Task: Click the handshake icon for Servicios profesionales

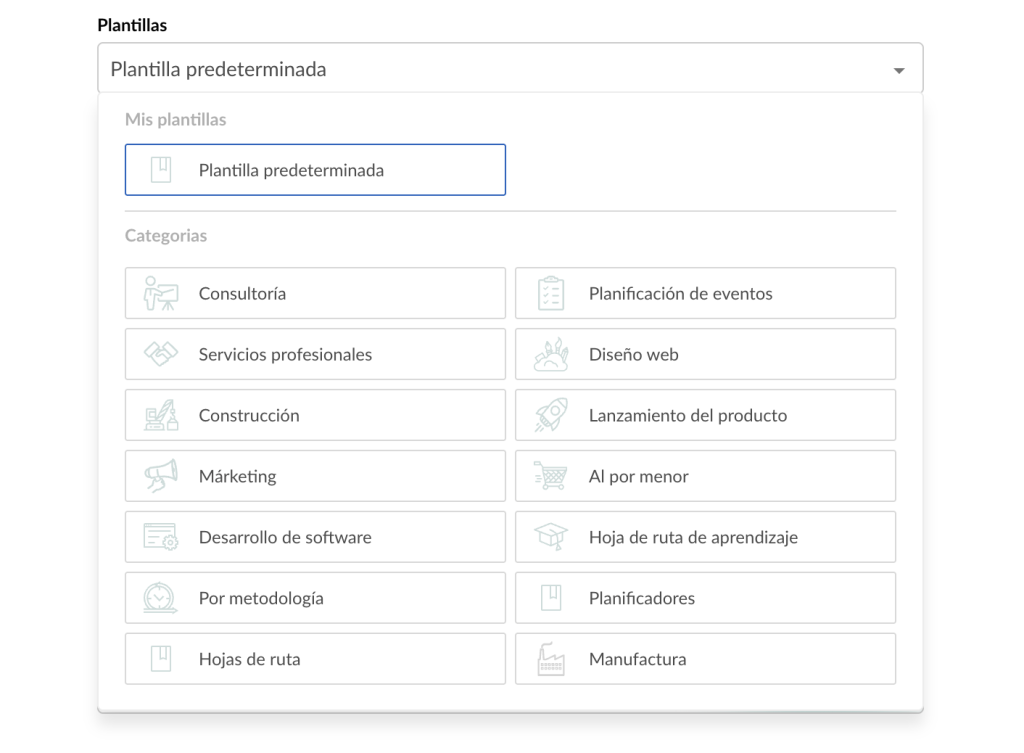Action: 161,354
